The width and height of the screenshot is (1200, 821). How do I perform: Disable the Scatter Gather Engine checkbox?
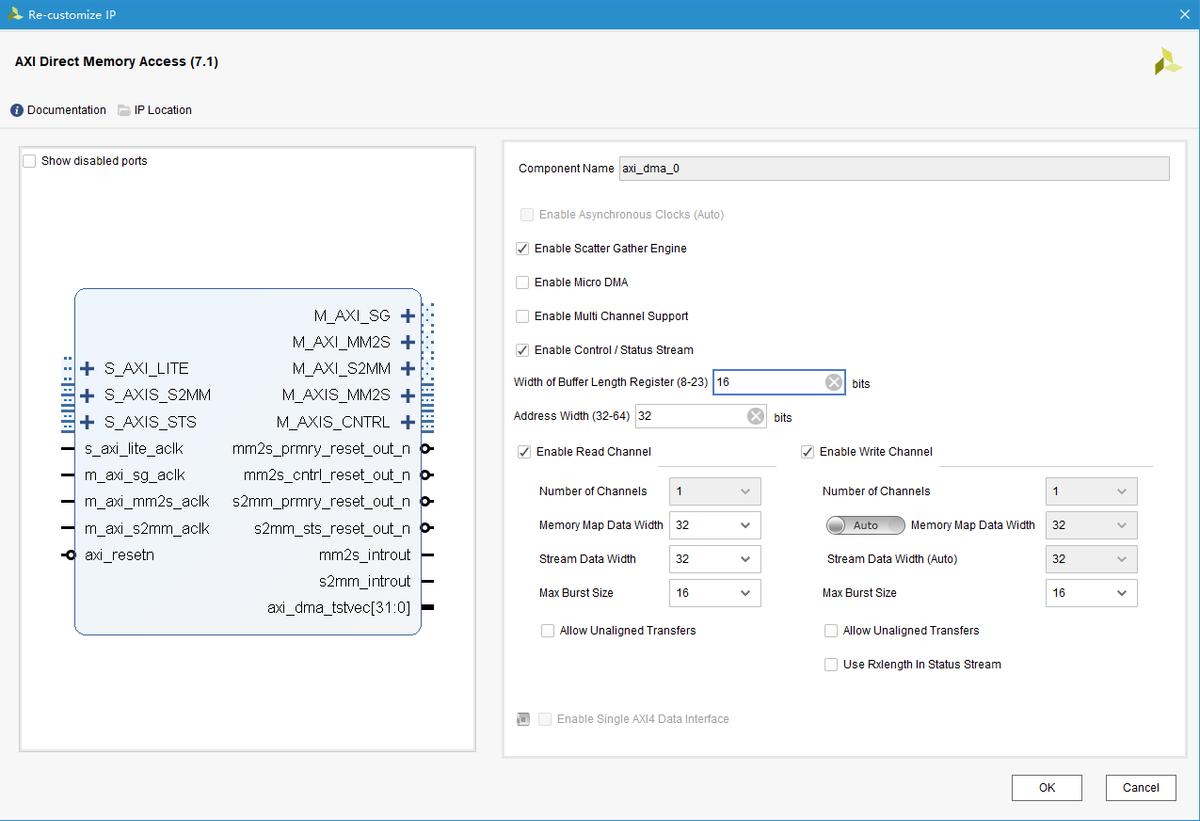(x=523, y=249)
